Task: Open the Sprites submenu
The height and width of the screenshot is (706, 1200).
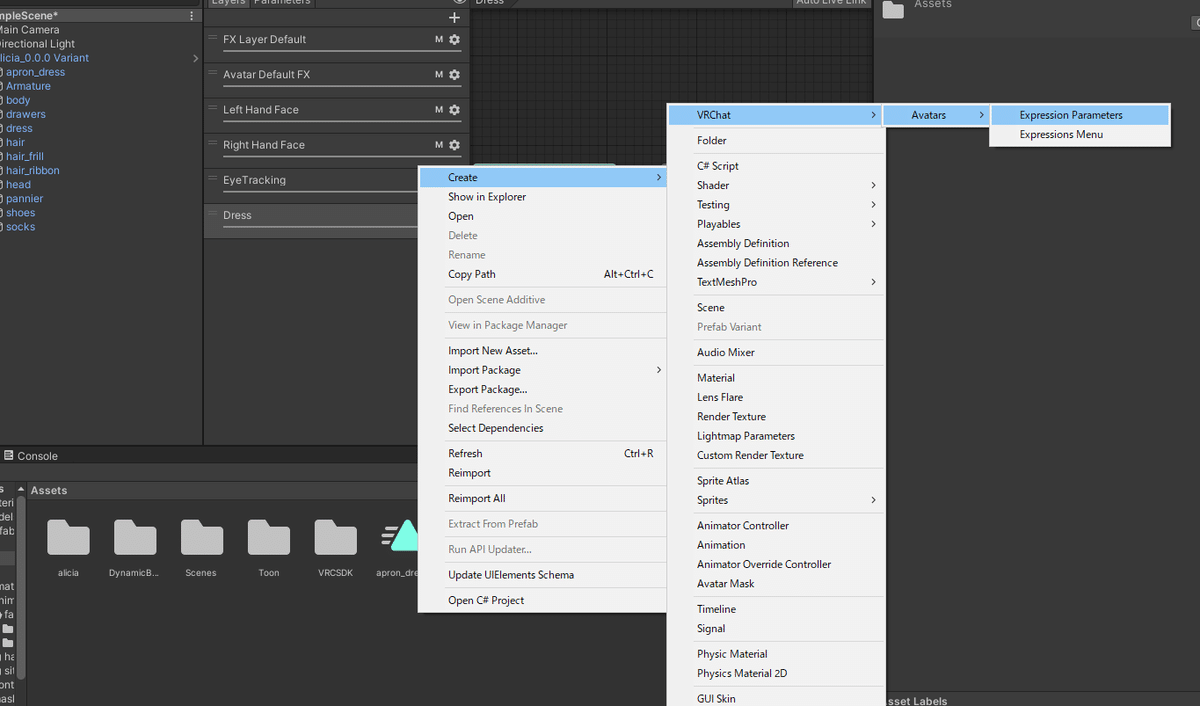Action: [776, 500]
